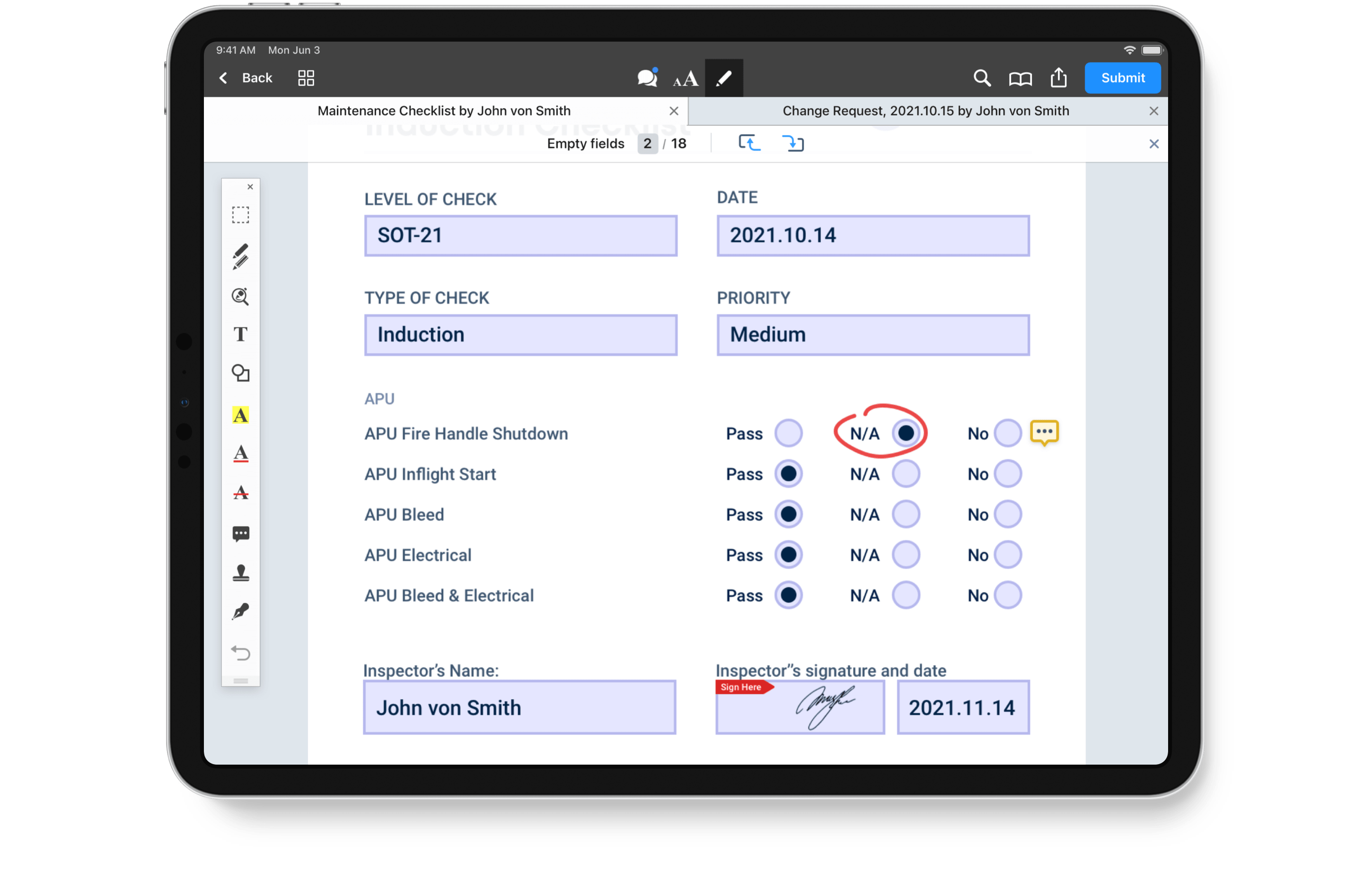Viewport: 1372px width, 881px height.
Task: Select No for APU Electrical
Action: click(x=1007, y=555)
